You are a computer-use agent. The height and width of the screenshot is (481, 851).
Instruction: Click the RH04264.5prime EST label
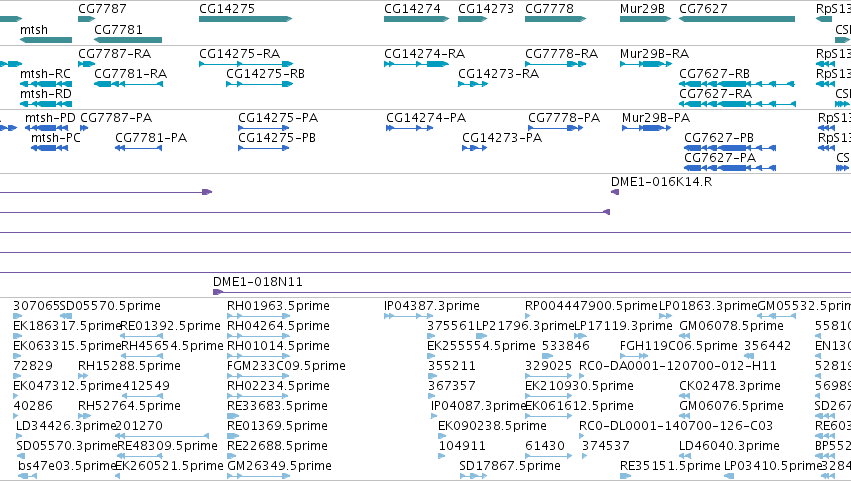tap(278, 326)
